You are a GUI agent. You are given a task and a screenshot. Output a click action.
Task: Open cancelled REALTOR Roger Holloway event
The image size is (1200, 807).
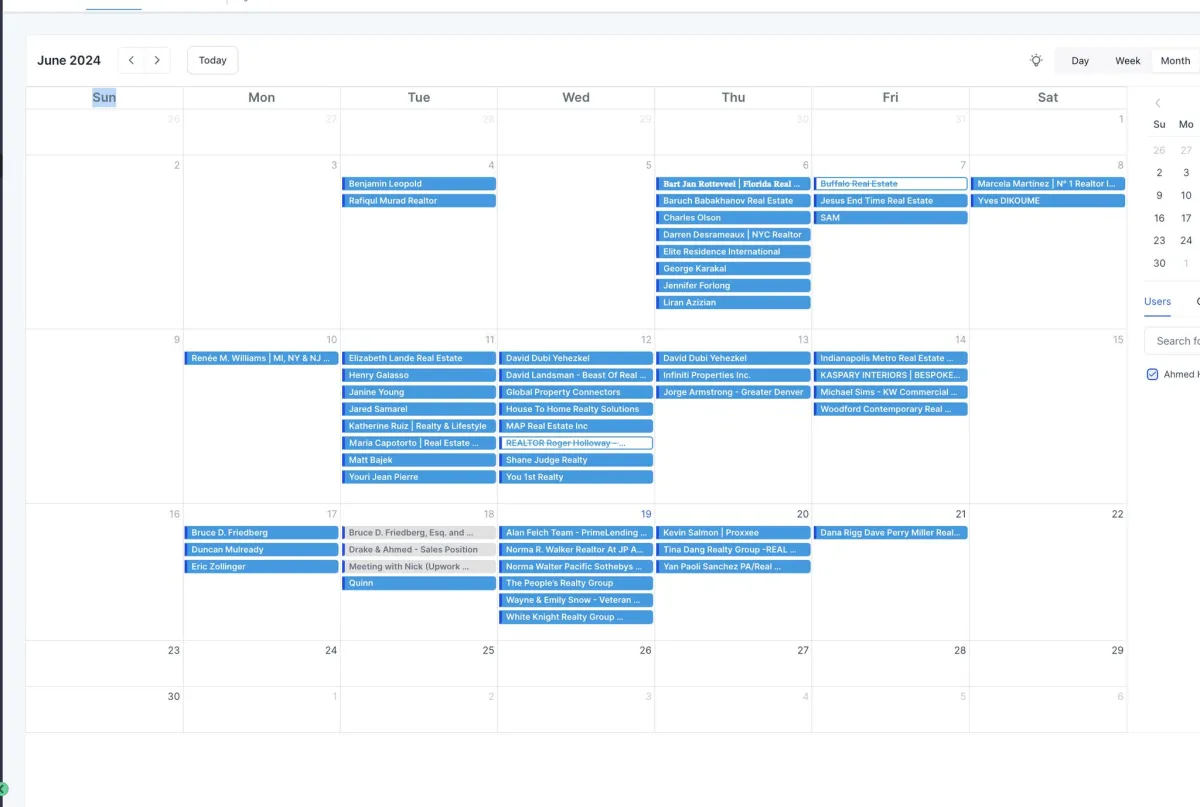tap(576, 443)
